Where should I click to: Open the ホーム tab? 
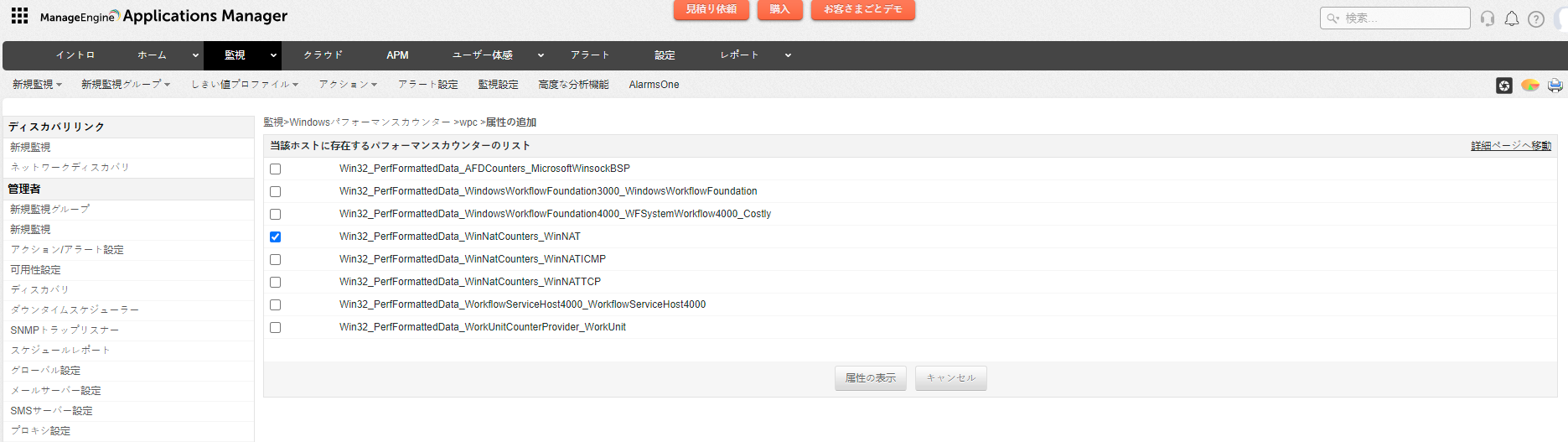click(x=152, y=55)
